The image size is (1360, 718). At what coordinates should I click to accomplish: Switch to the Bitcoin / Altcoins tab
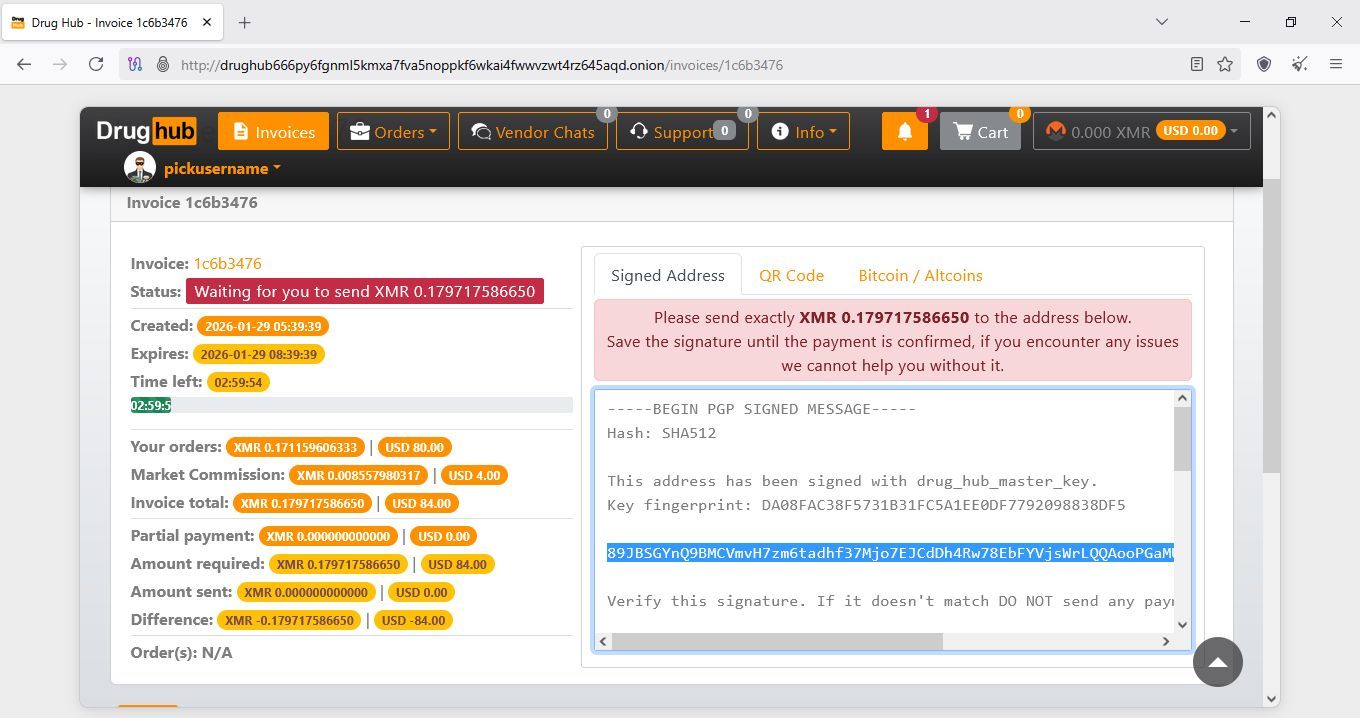(x=920, y=275)
